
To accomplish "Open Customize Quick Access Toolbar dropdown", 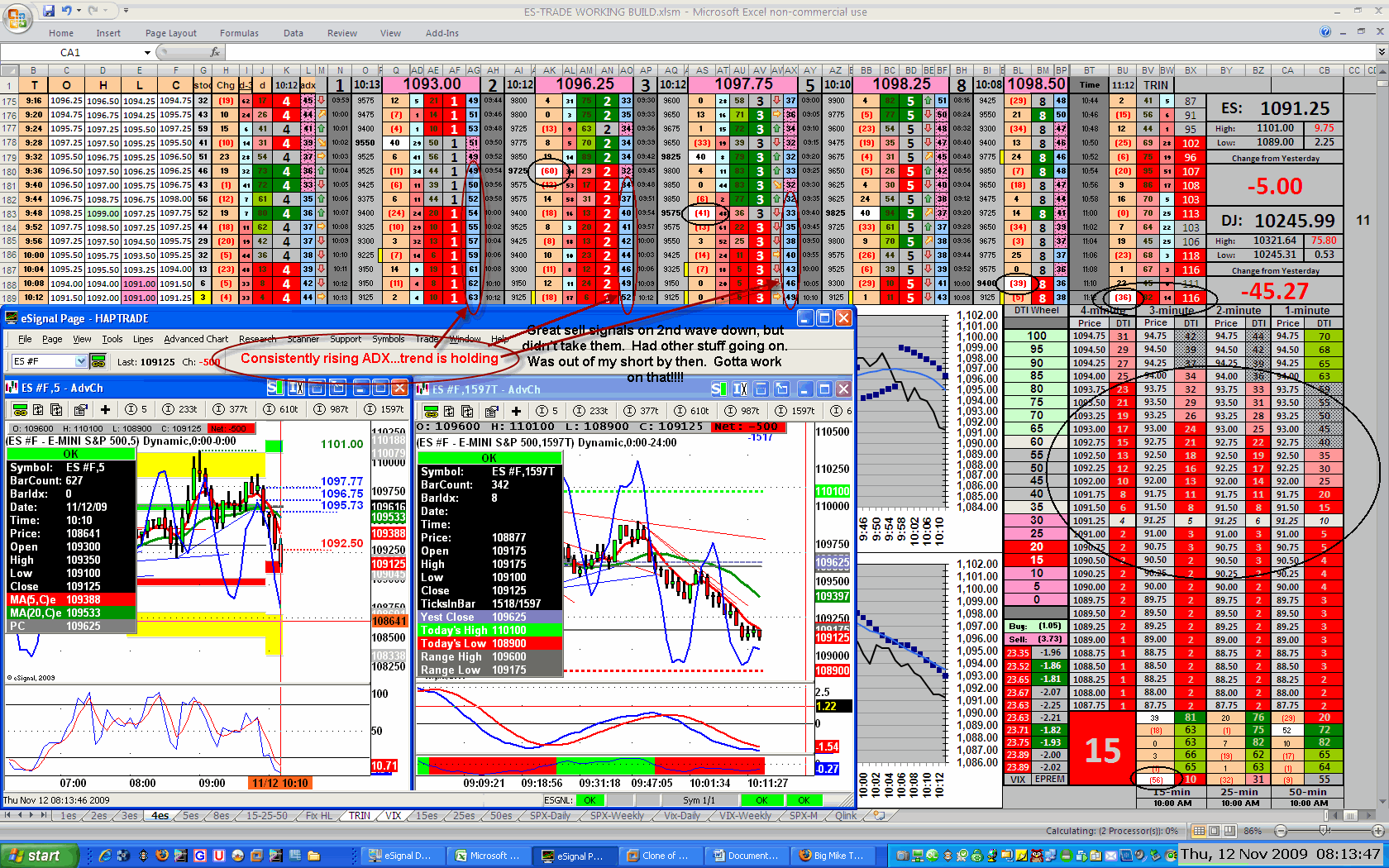I will pyautogui.click(x=126, y=11).
